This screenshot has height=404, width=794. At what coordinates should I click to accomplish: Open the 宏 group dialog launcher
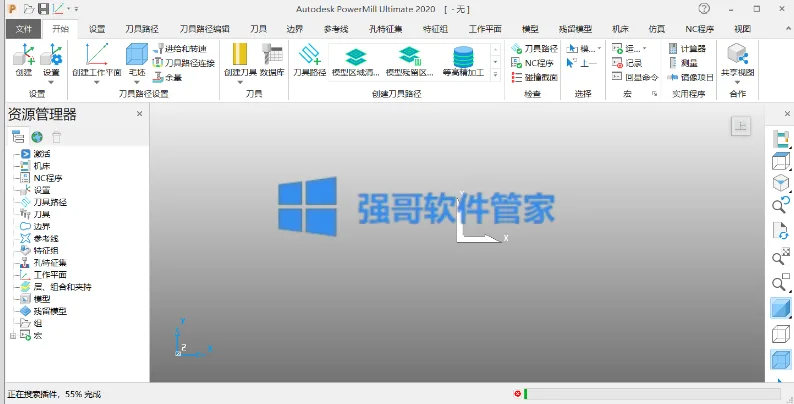pyautogui.click(x=654, y=94)
